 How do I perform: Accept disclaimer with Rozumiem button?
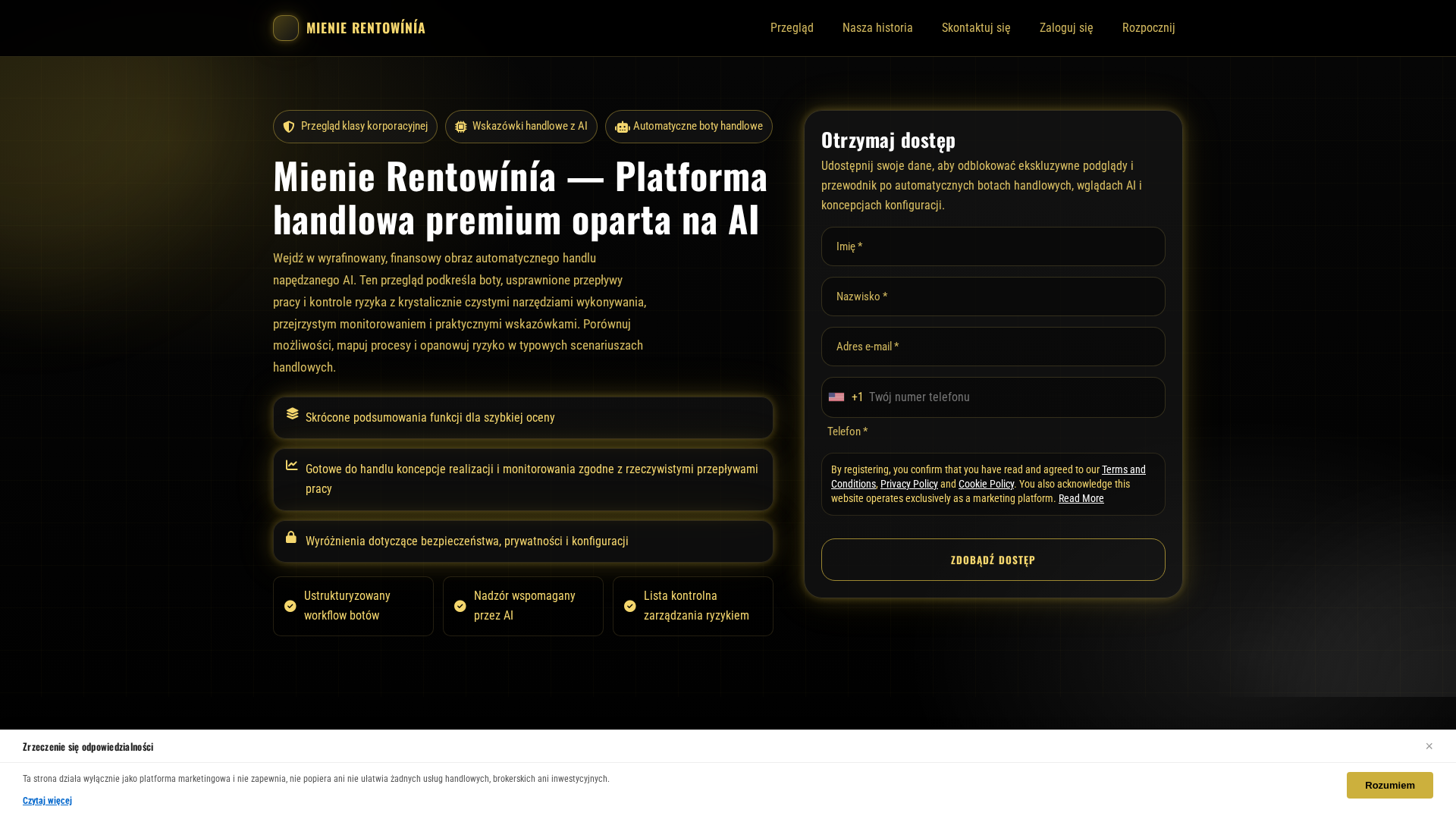pyautogui.click(x=1390, y=786)
